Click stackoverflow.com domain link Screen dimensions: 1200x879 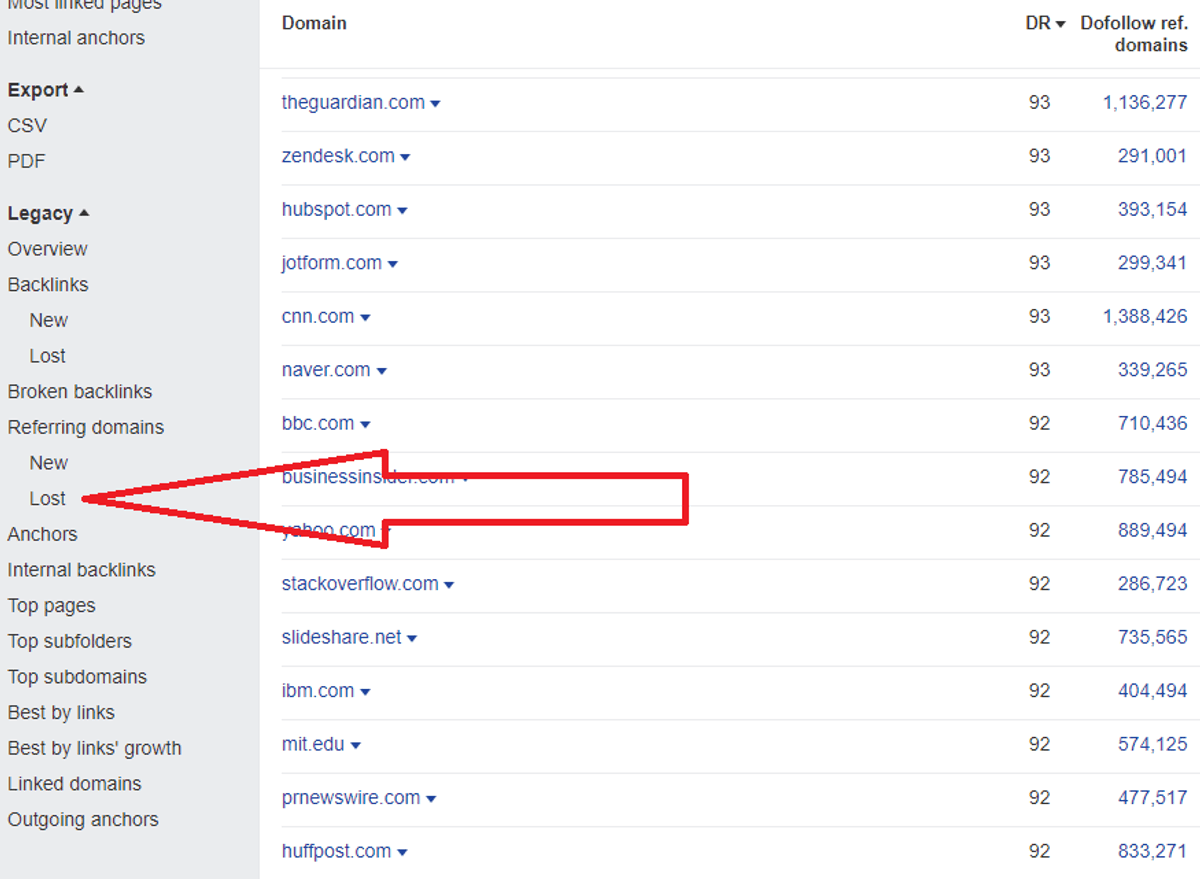tap(360, 584)
